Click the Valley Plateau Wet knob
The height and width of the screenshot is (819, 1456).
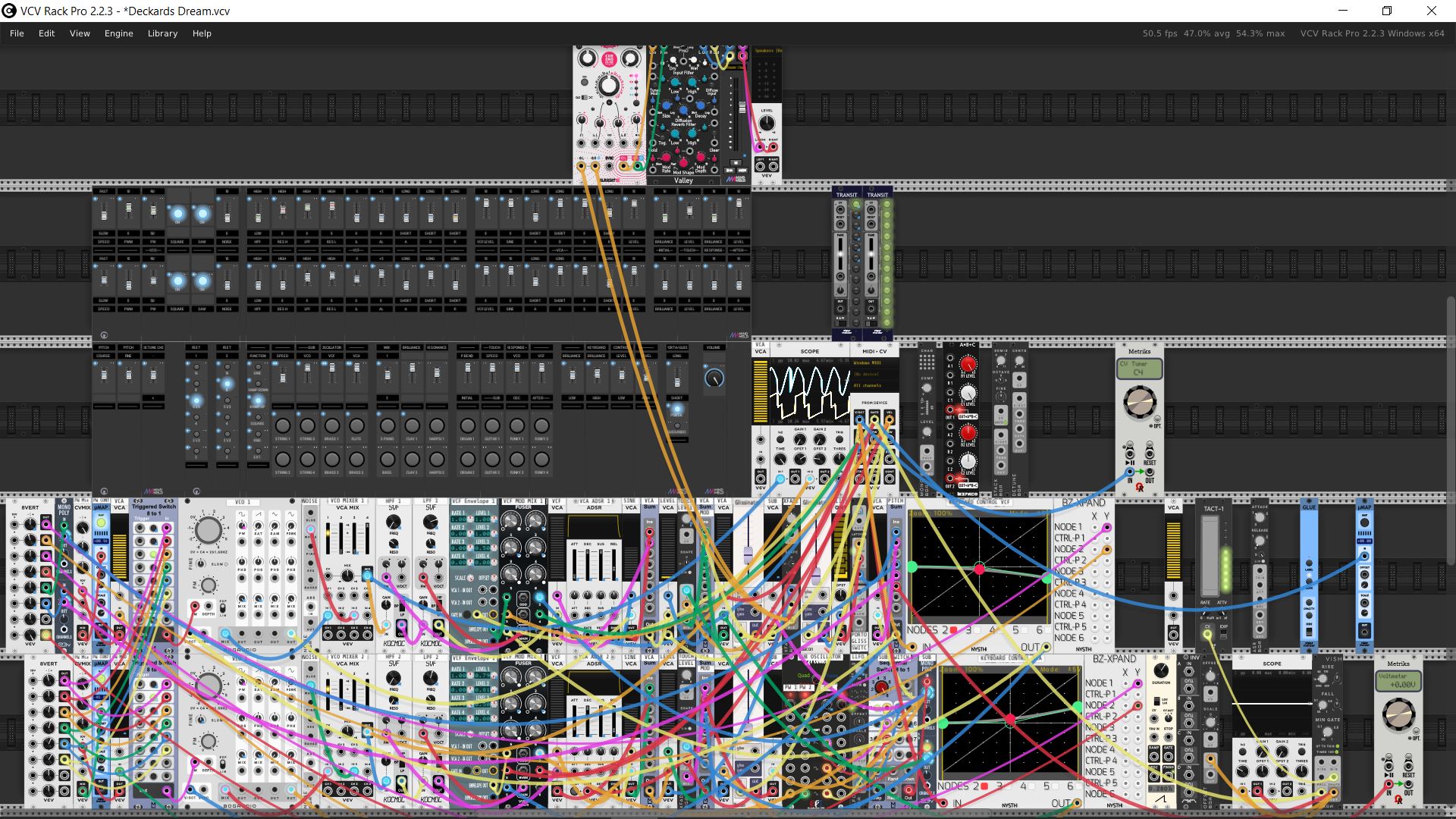click(693, 60)
